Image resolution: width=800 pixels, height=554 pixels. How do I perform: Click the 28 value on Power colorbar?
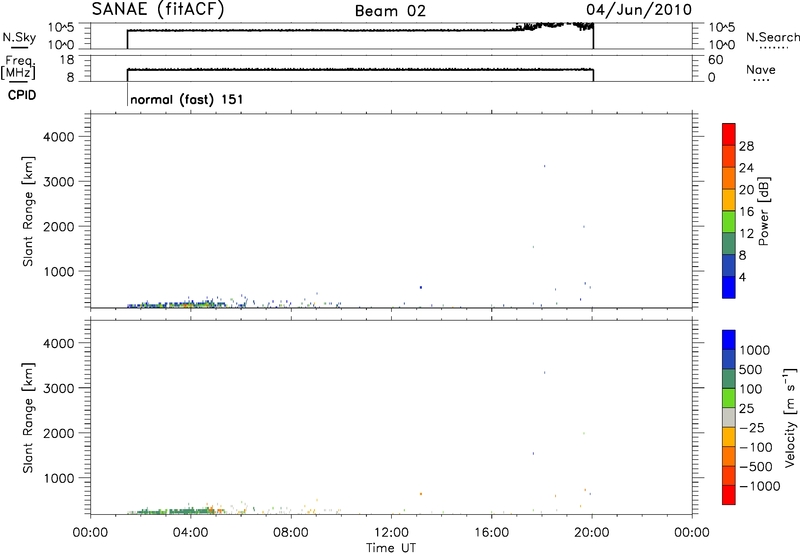pyautogui.click(x=746, y=146)
